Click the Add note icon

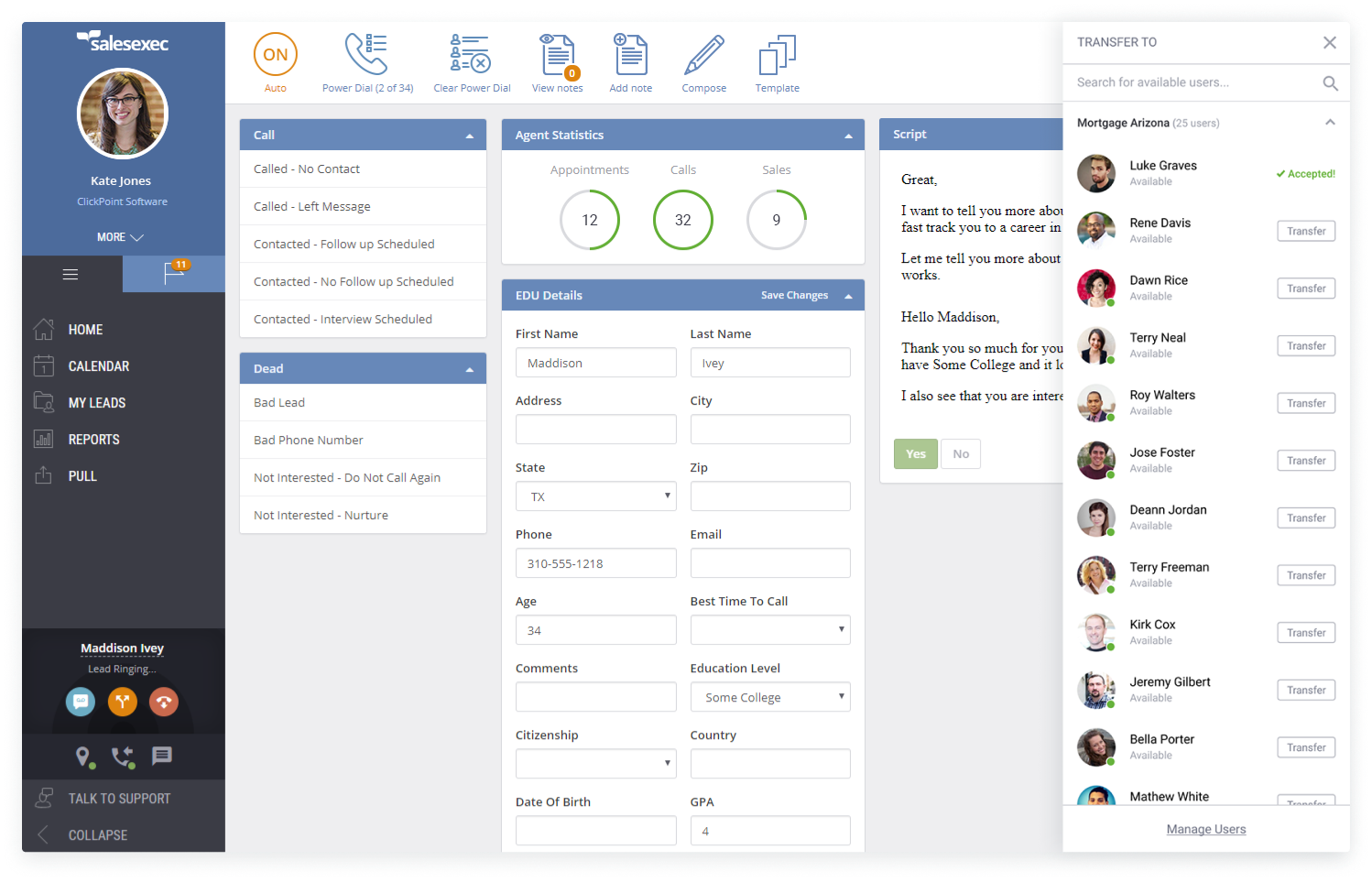pyautogui.click(x=630, y=52)
